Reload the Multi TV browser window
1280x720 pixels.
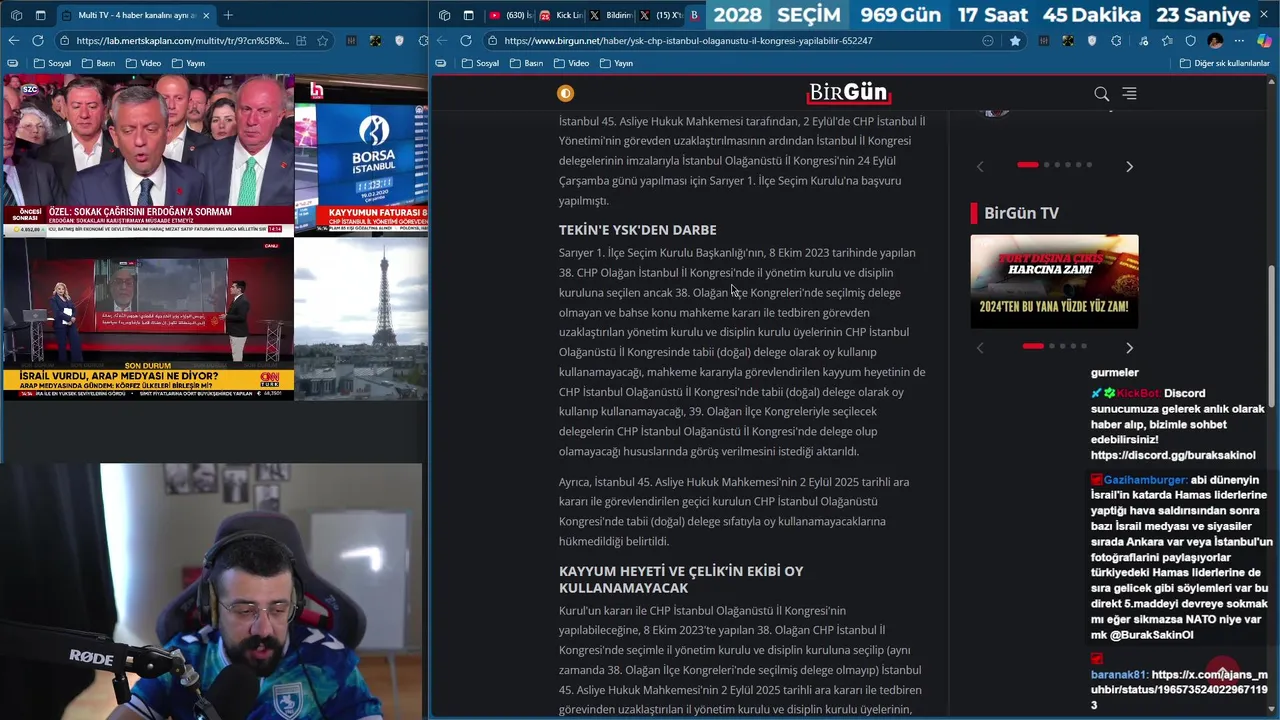tap(38, 41)
